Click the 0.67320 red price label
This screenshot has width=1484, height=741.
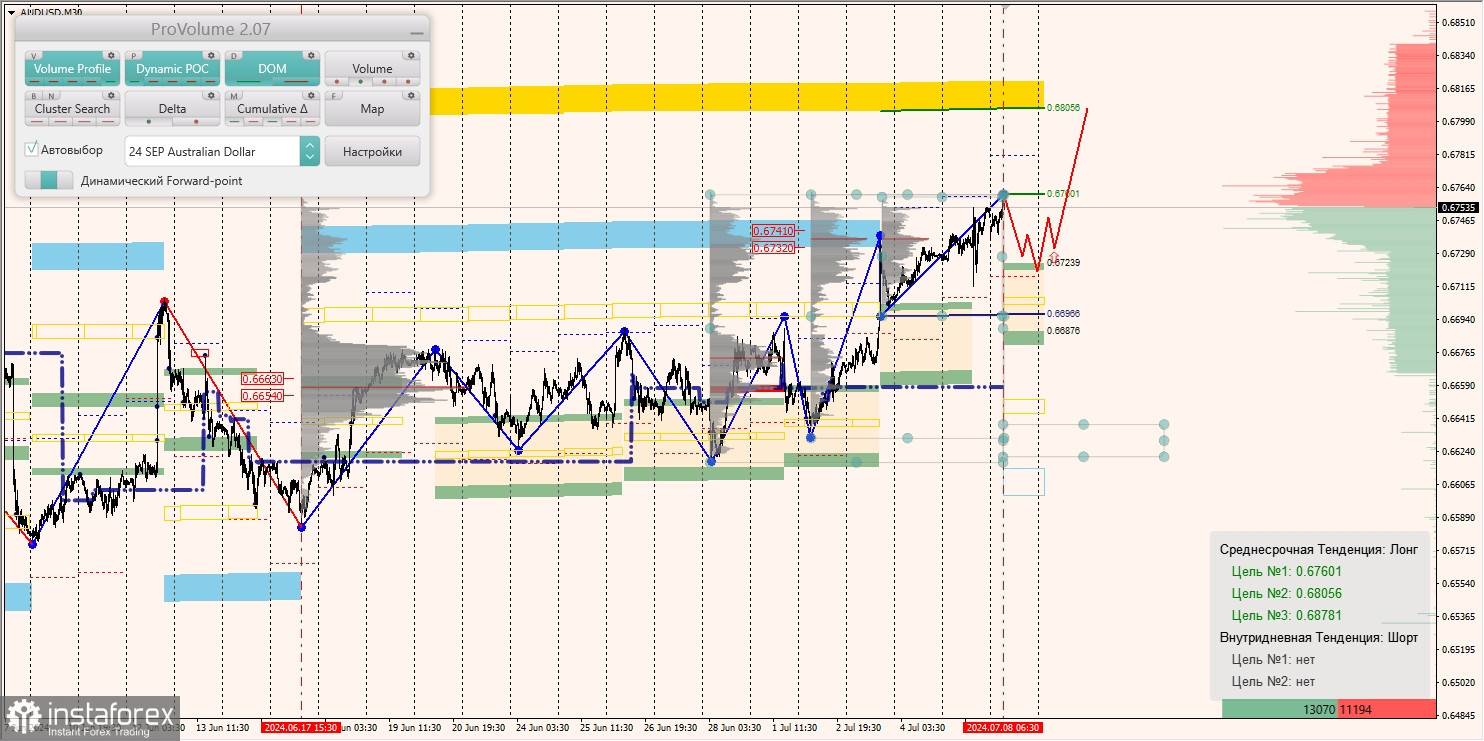tap(774, 248)
